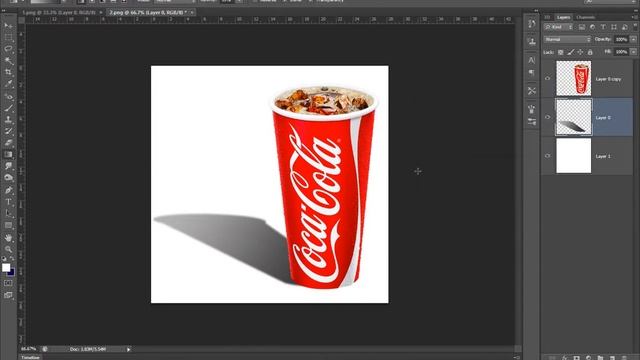Select the Brush tool
Screen dimensions: 640x360
pyautogui.click(x=8, y=108)
